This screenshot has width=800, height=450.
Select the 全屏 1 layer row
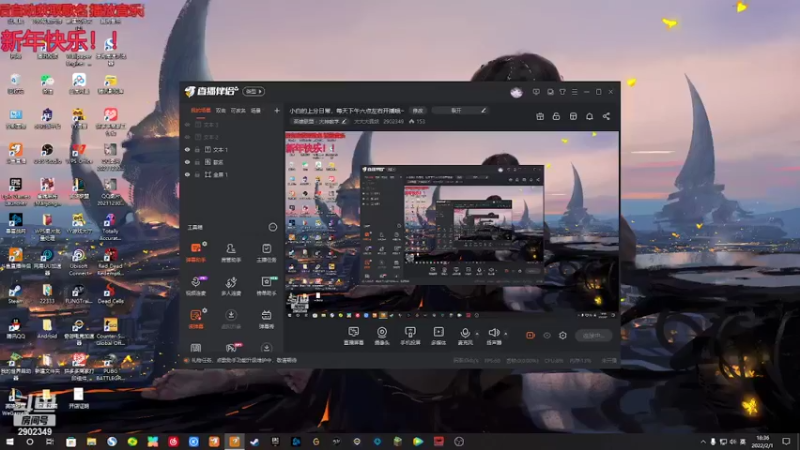(x=232, y=174)
